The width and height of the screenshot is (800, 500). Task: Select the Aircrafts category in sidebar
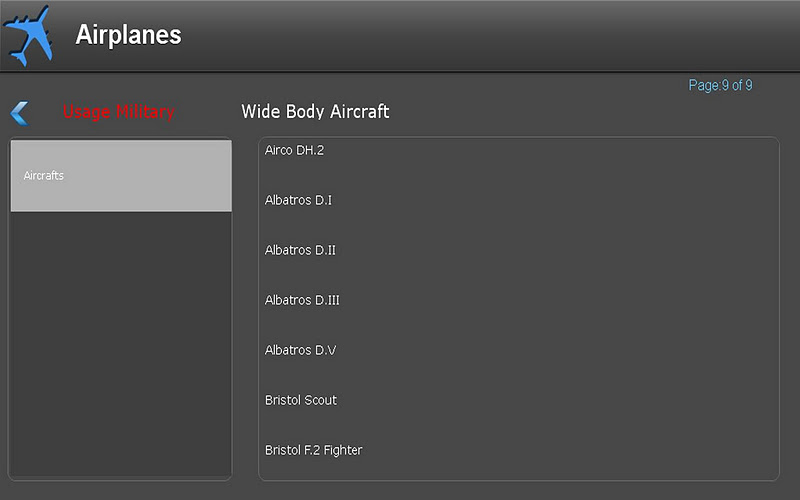tap(121, 176)
